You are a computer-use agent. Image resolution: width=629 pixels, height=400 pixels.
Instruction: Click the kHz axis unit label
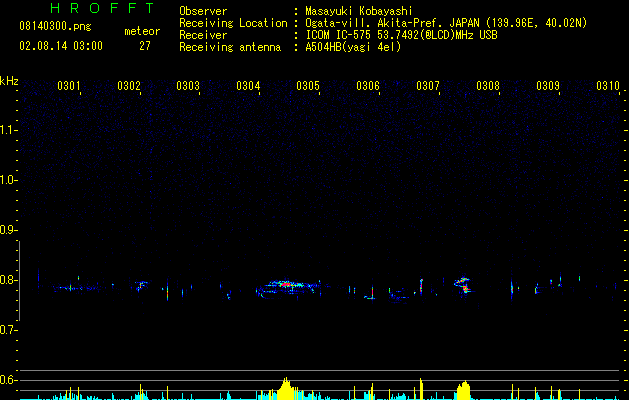click(x=9, y=81)
